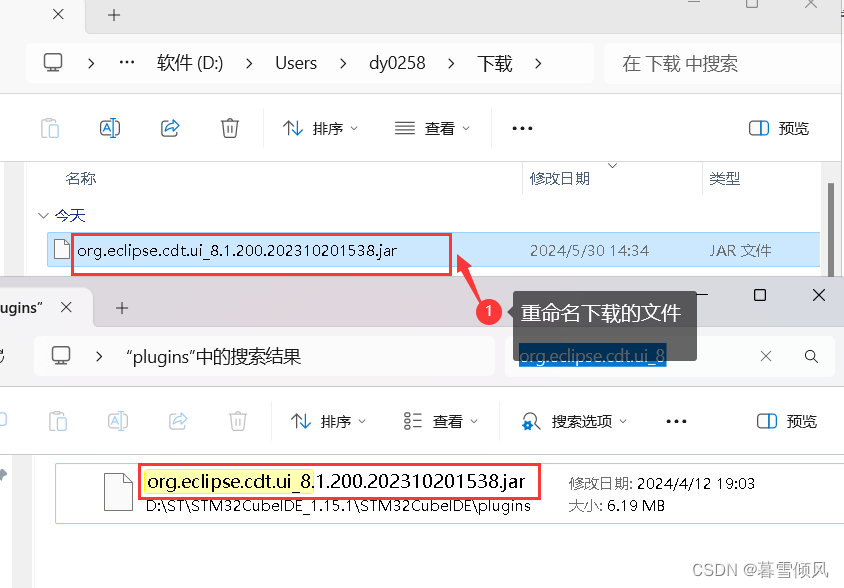Screen dimensions: 844x588
Task: Go to Users folder in the breadcrumb
Action: [x=296, y=63]
